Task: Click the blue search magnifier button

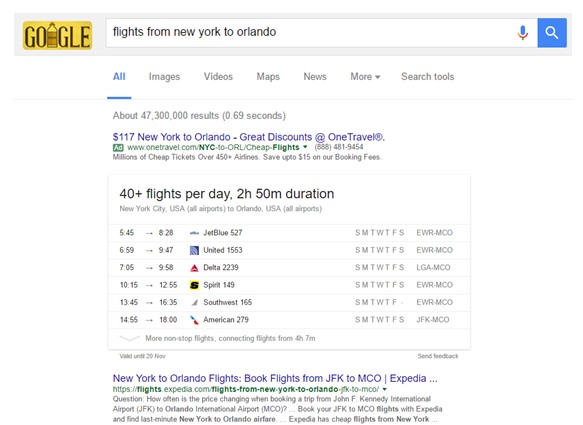Action: click(x=552, y=33)
